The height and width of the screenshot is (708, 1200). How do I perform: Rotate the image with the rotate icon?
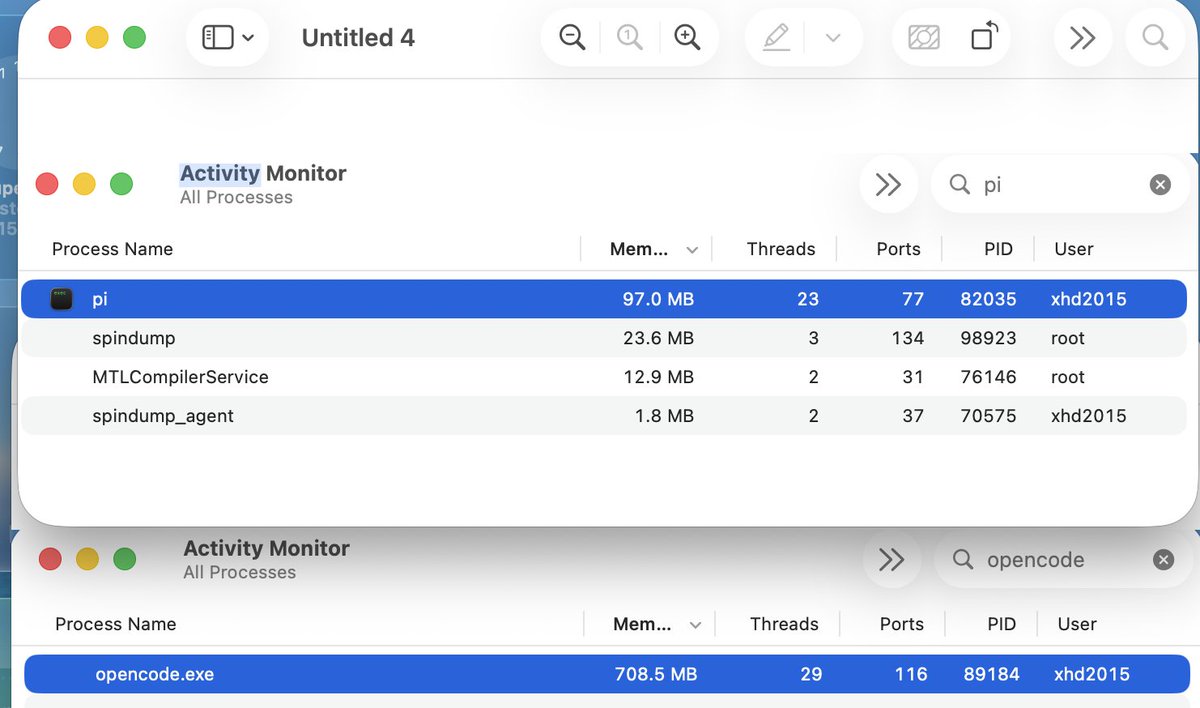tap(984, 38)
